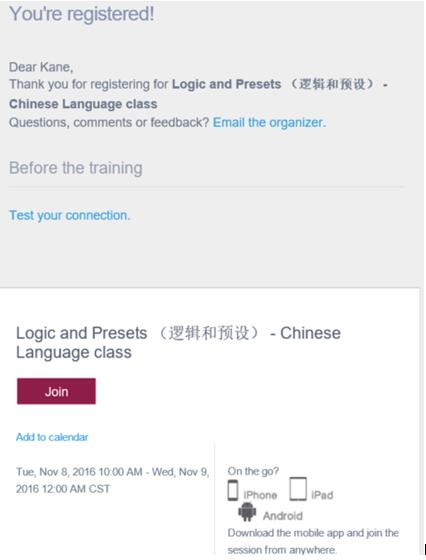Open the iPhone app text label

[260, 495]
